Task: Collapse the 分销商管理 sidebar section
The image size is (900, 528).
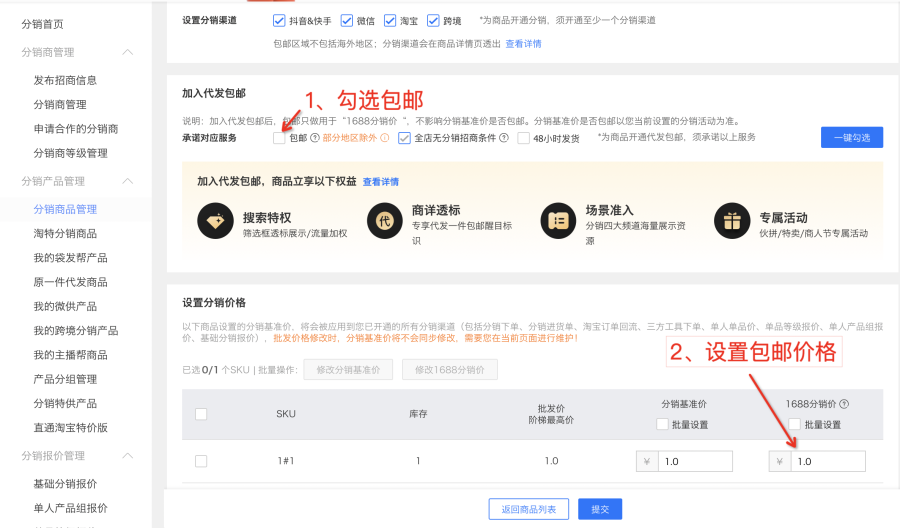Action: click(x=127, y=52)
